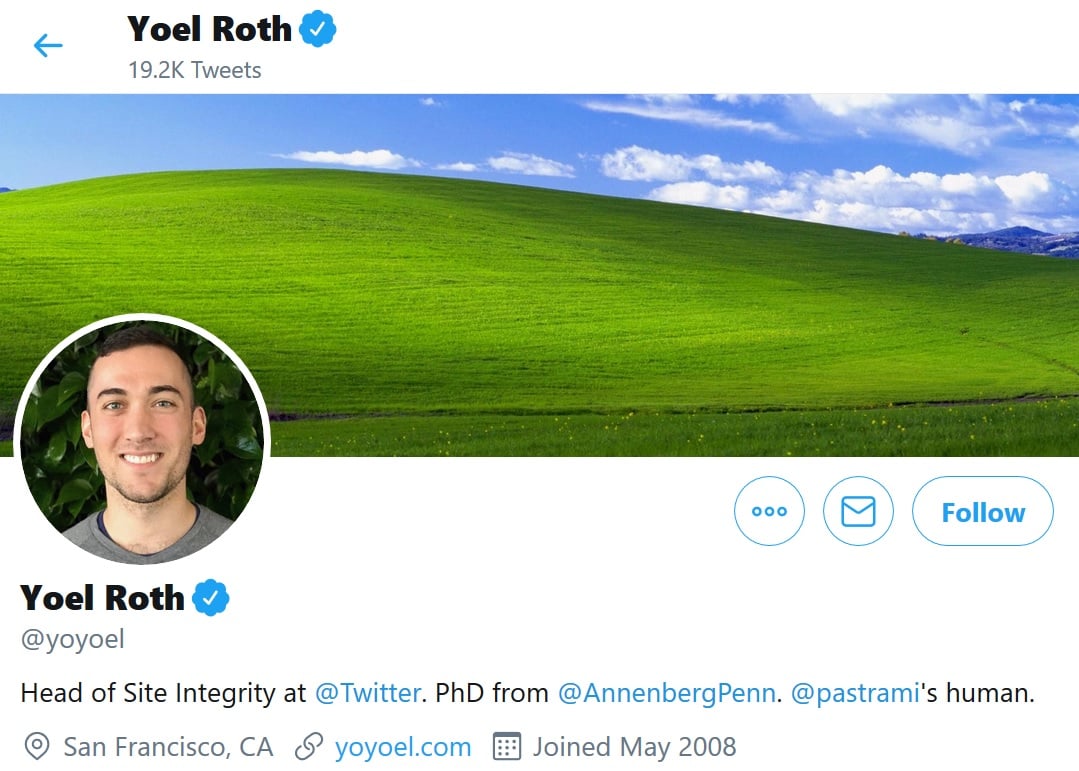Screen dimensions: 1079x771
Task: Click the verified badge in the top header
Action: [x=318, y=30]
